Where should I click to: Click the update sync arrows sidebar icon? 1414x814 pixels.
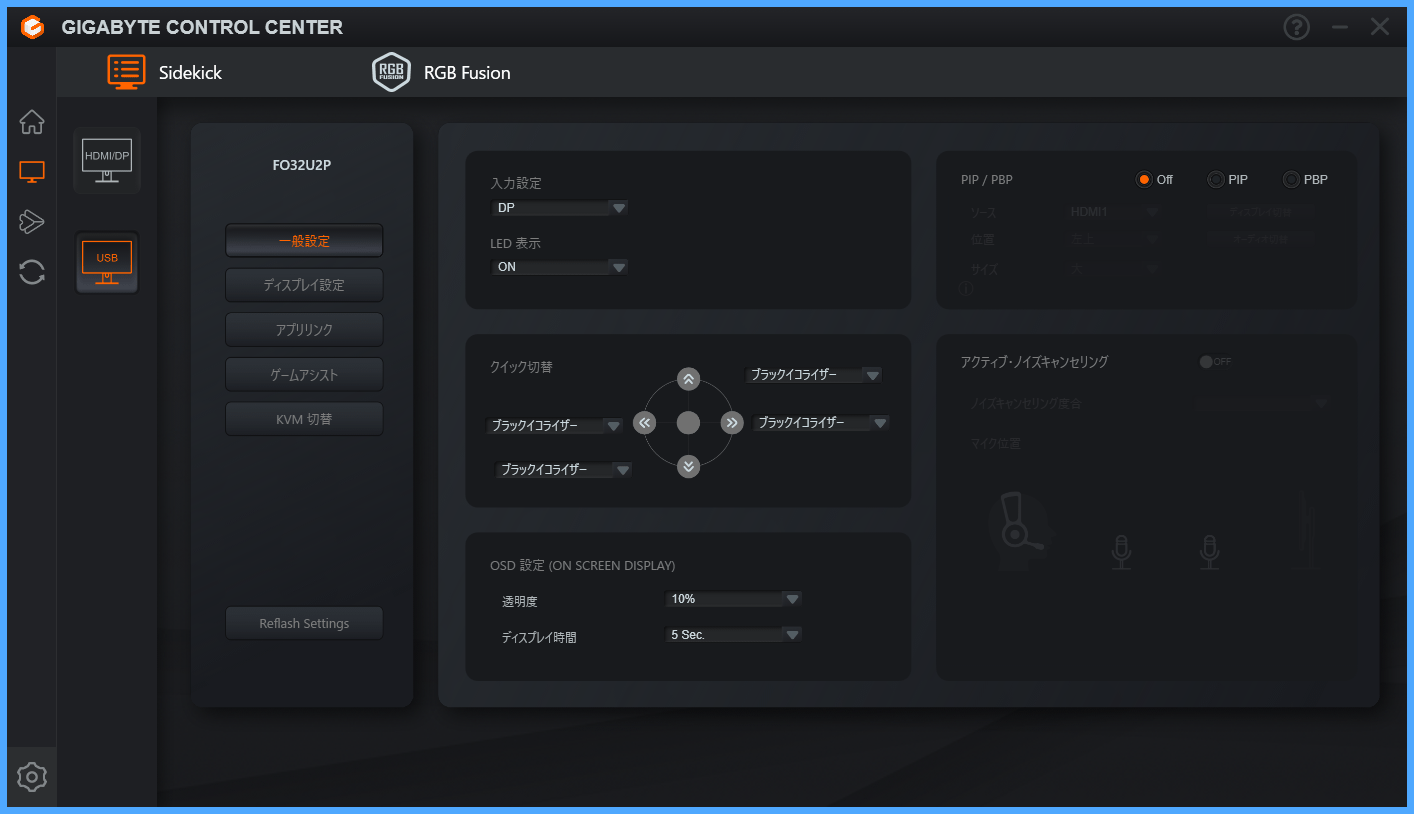(x=32, y=271)
